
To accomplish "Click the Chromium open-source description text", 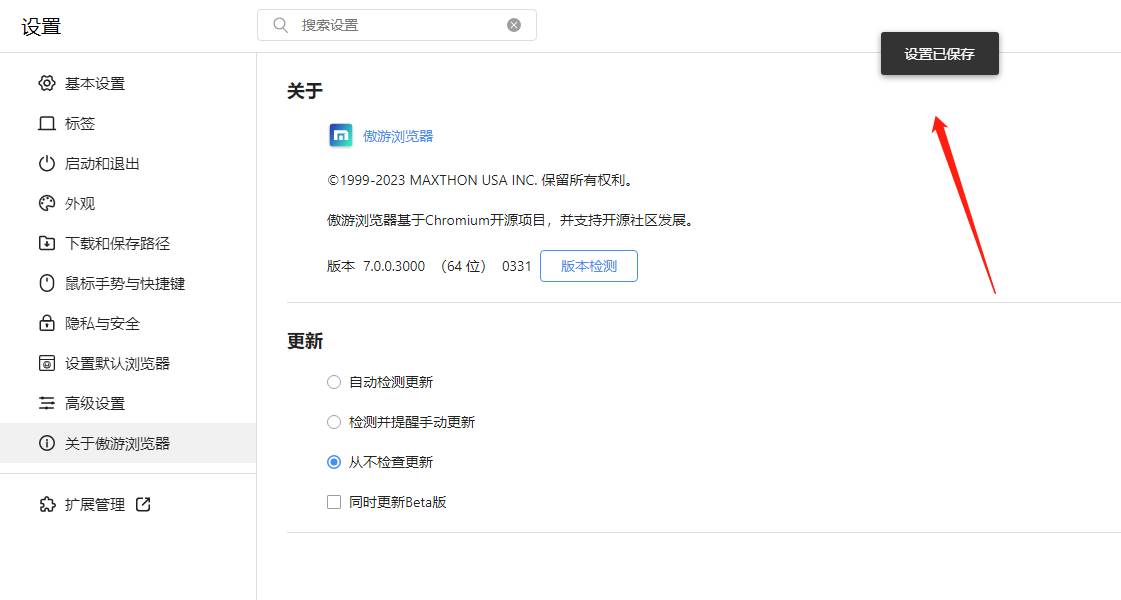I will pyautogui.click(x=510, y=220).
